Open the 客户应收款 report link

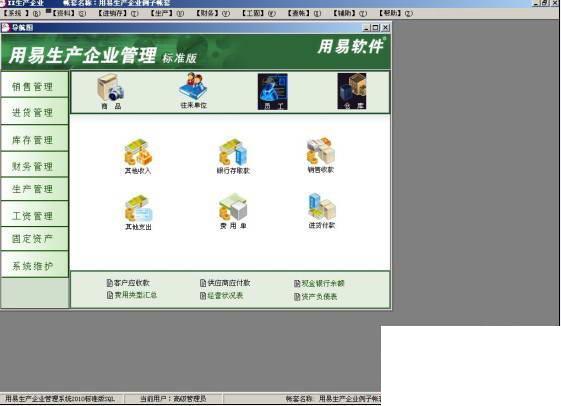pyautogui.click(x=128, y=283)
